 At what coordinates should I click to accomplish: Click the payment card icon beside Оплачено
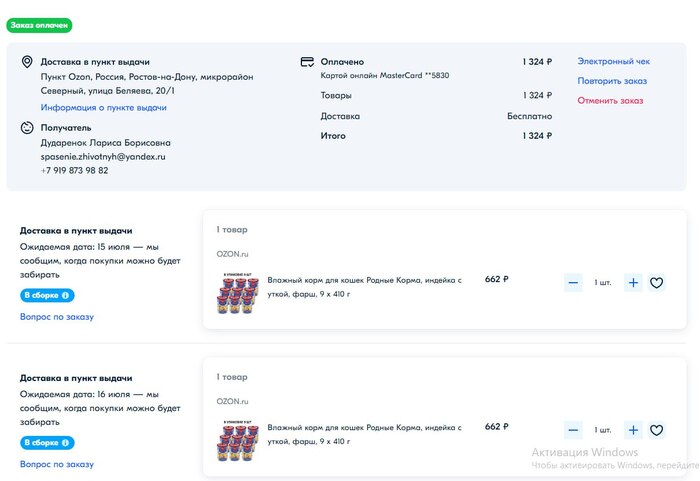pyautogui.click(x=307, y=62)
